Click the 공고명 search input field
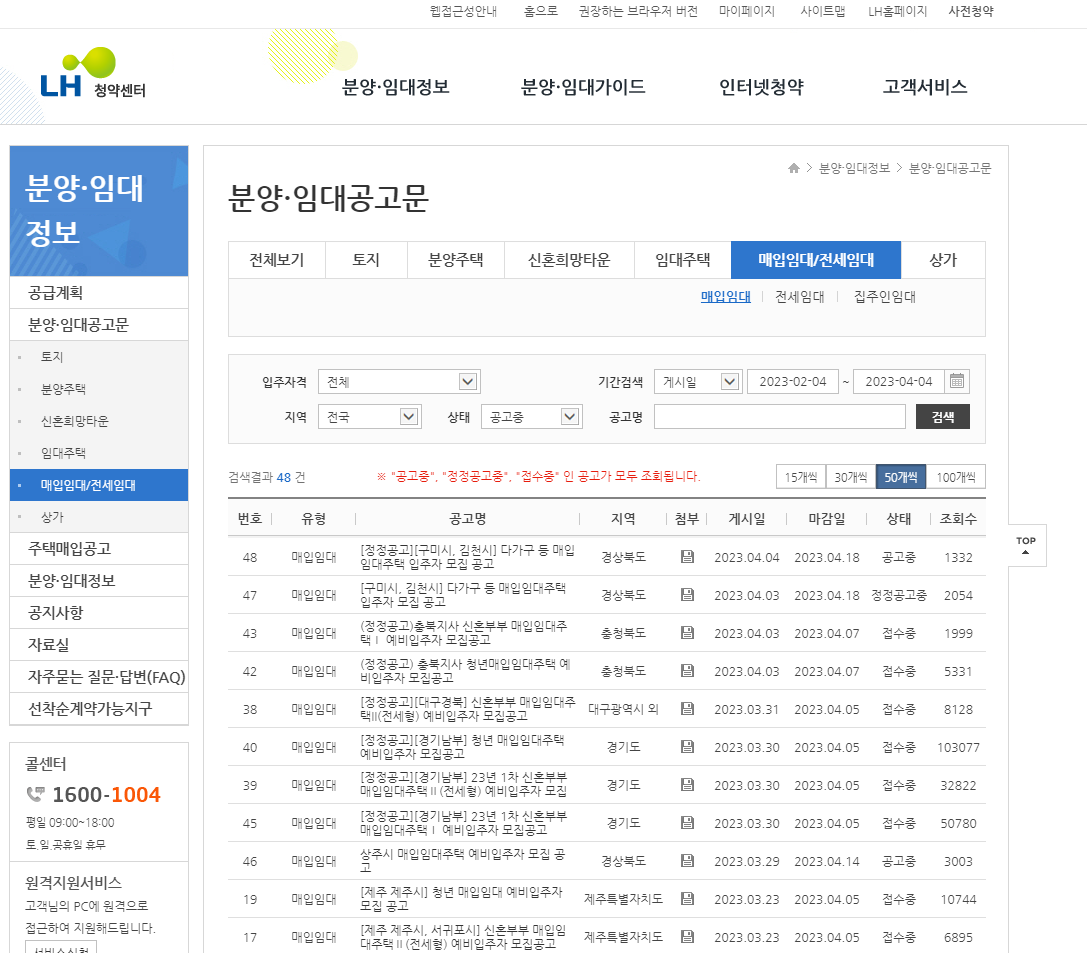Screen dimensions: 1087x953 click(x=778, y=415)
